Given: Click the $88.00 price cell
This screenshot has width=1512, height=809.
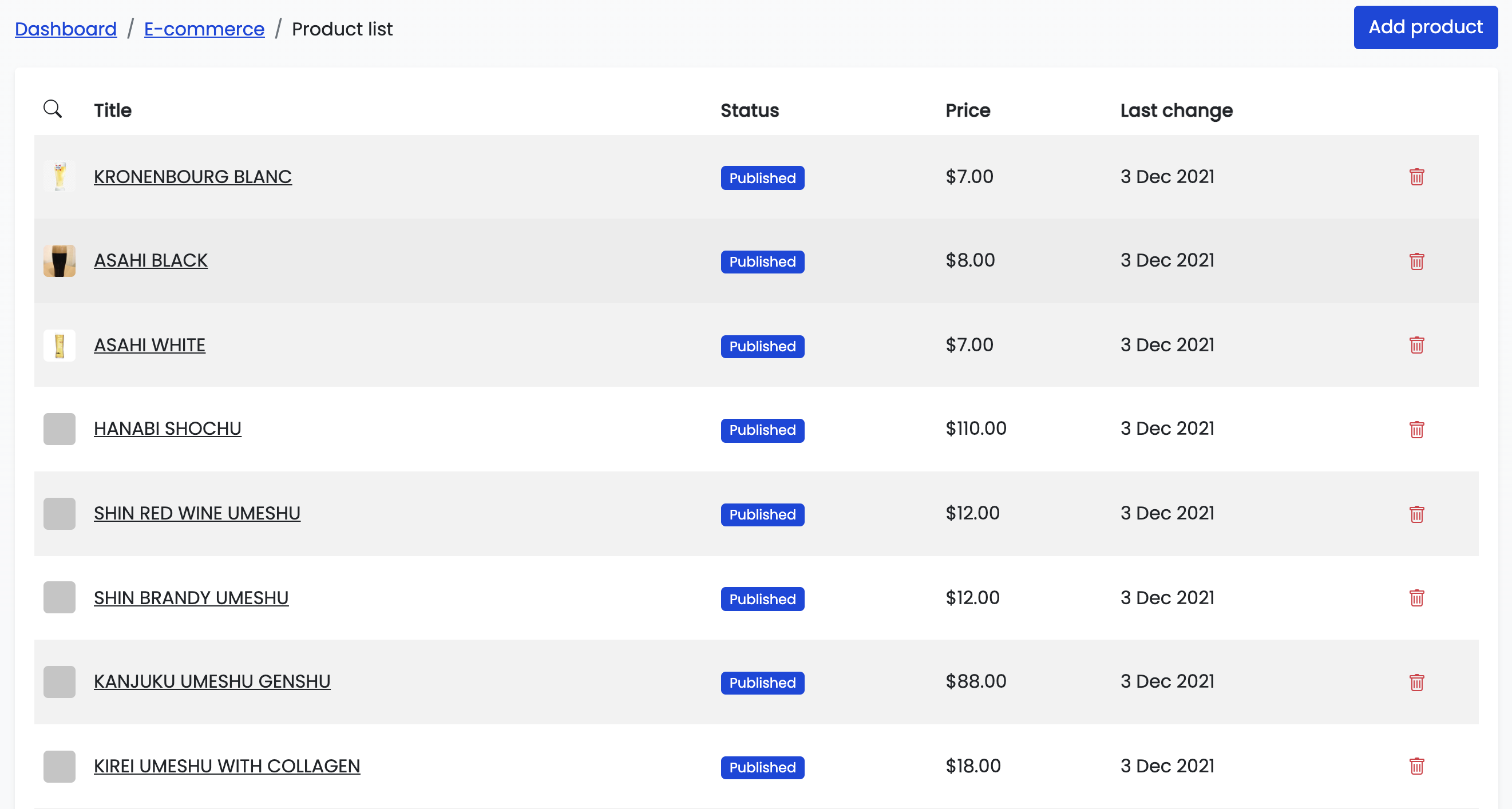Looking at the screenshot, I should pos(976,681).
